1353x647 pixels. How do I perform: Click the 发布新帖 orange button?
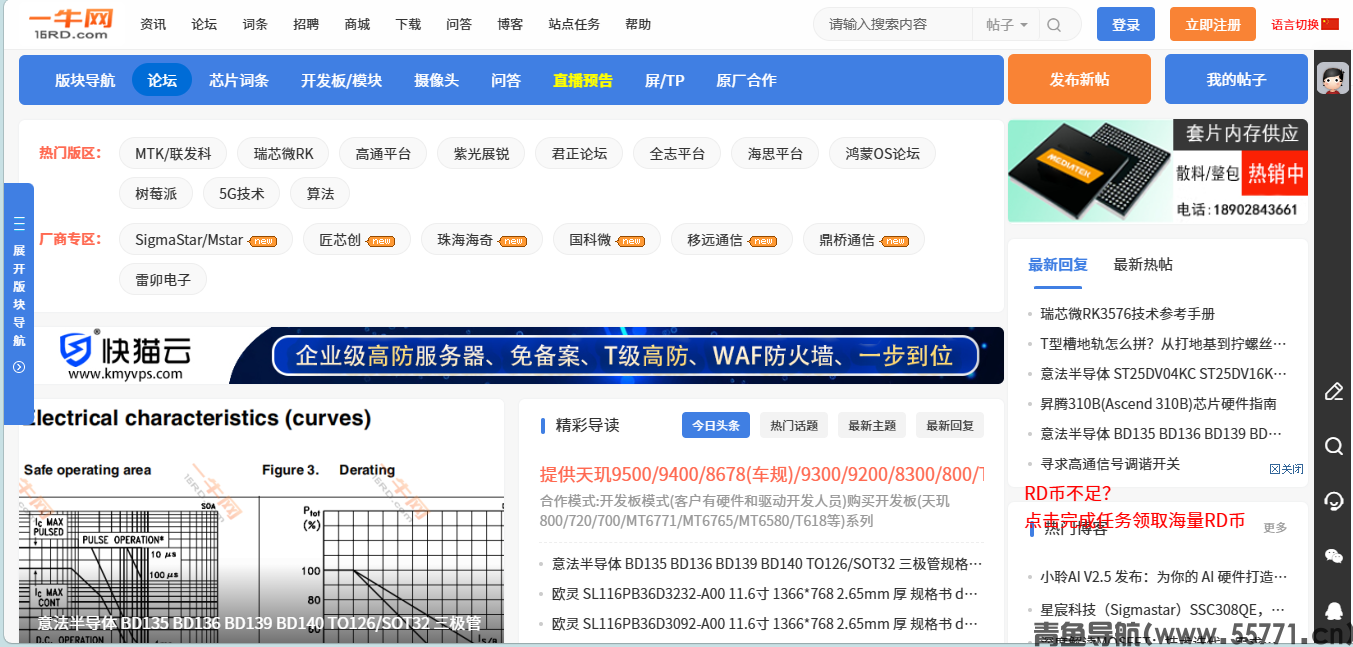[x=1079, y=79]
